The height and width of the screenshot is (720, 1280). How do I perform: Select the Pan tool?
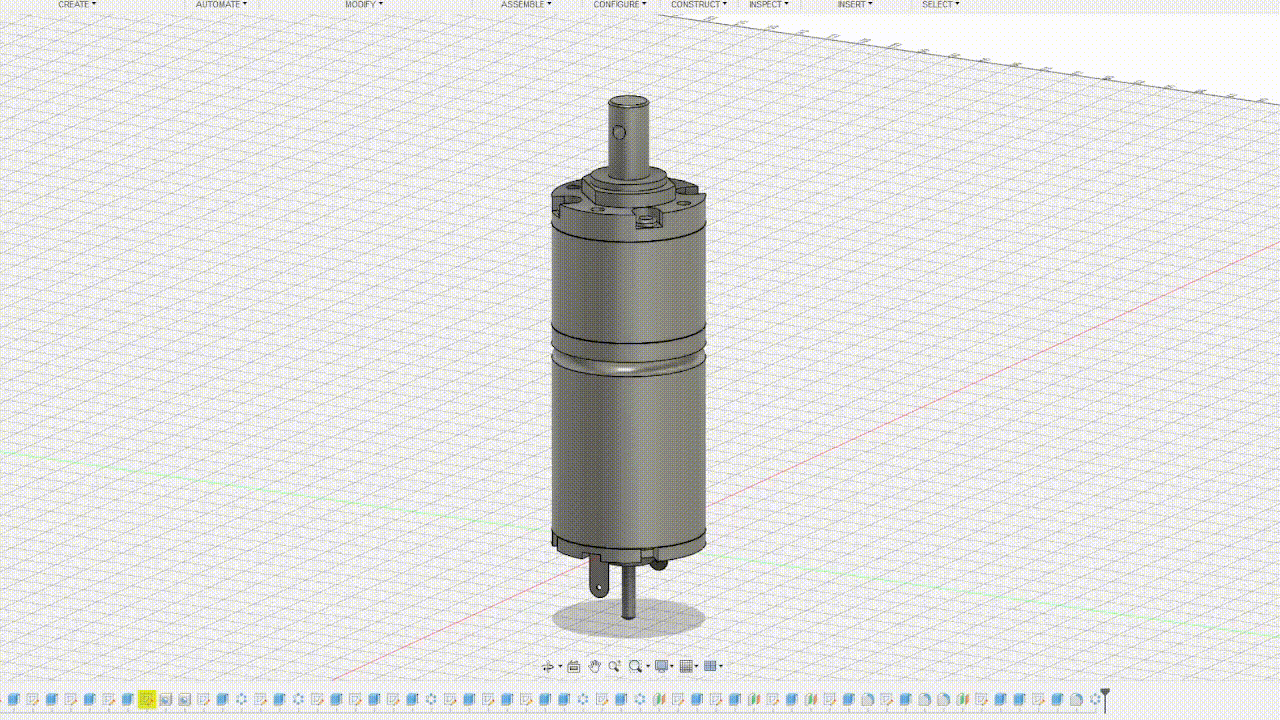click(594, 666)
